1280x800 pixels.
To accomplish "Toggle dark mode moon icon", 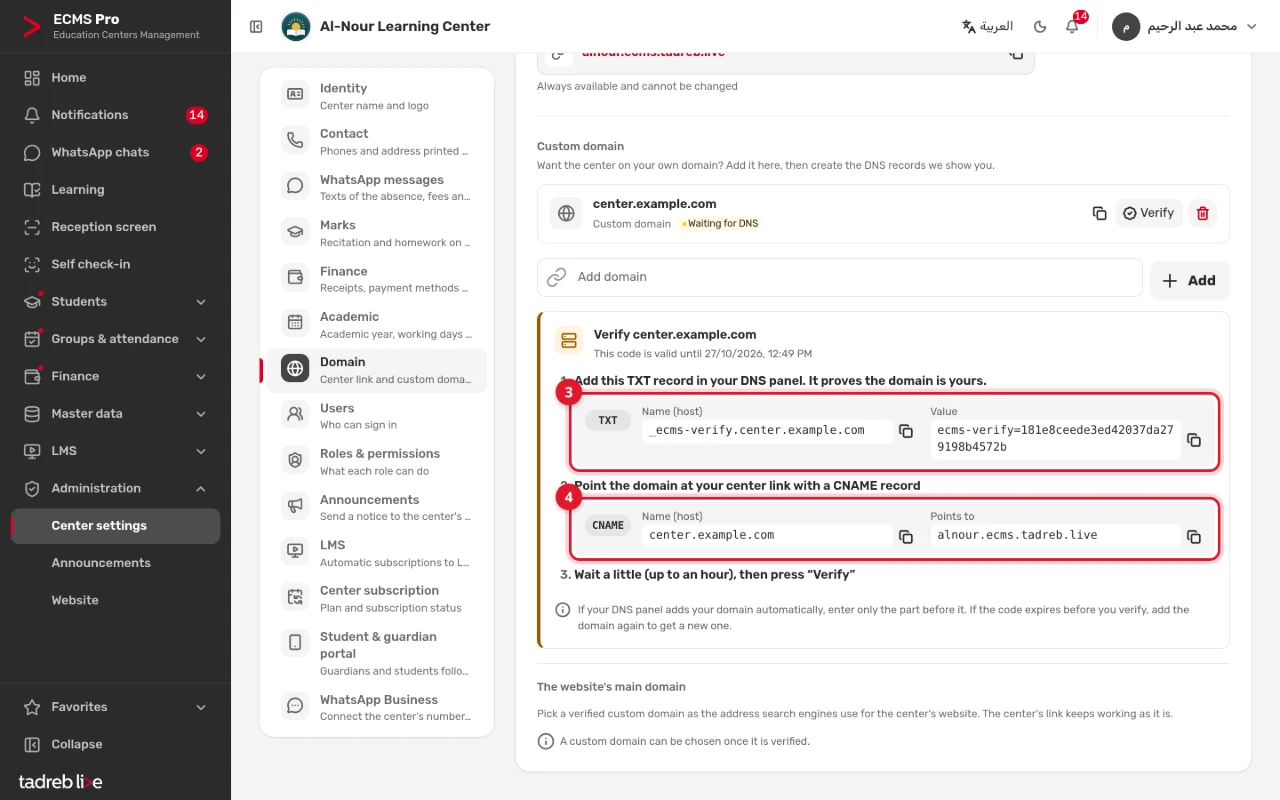I will click(x=1040, y=26).
